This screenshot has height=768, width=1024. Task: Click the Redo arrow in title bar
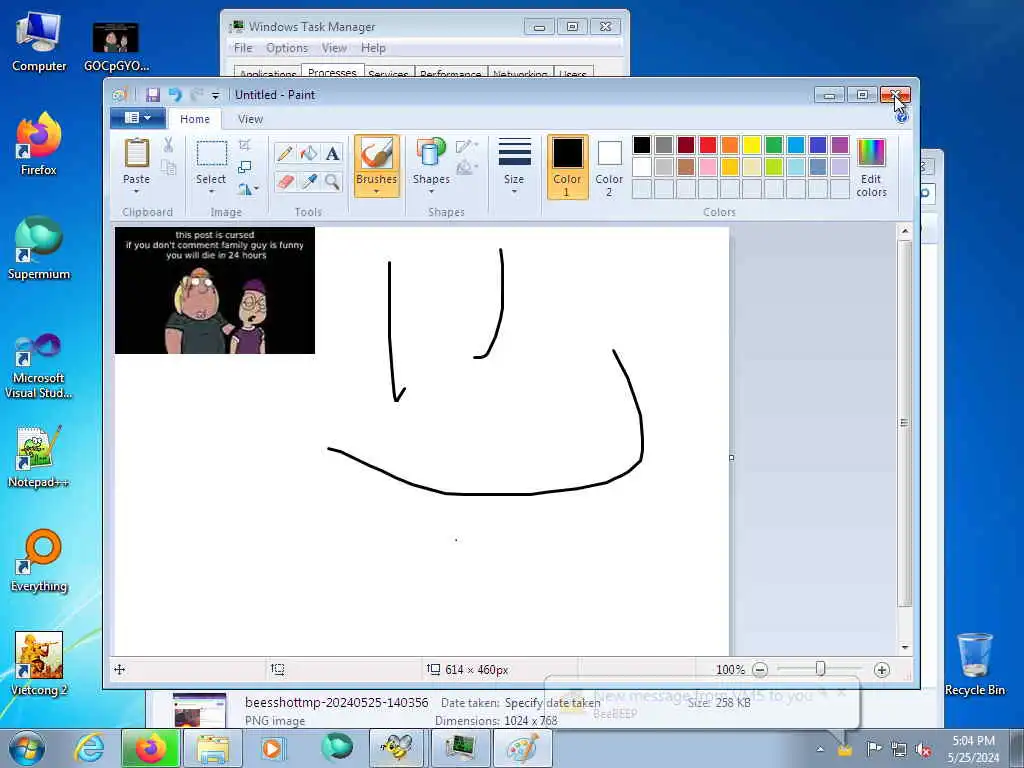[x=196, y=95]
